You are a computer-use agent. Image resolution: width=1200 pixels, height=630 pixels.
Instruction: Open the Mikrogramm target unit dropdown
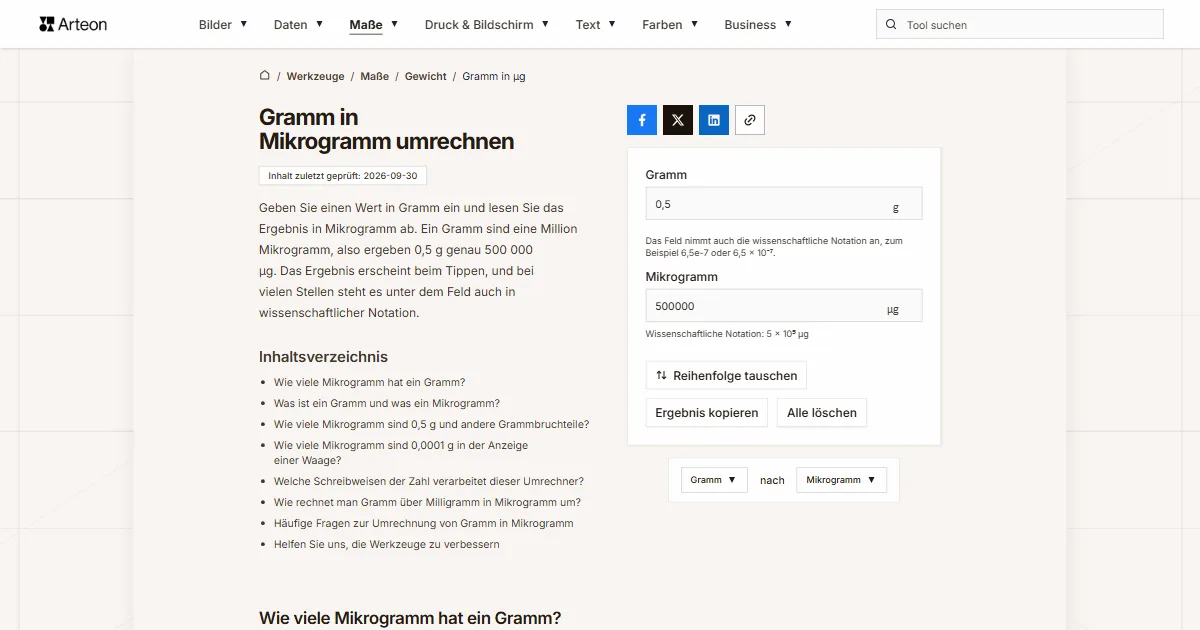click(x=841, y=480)
